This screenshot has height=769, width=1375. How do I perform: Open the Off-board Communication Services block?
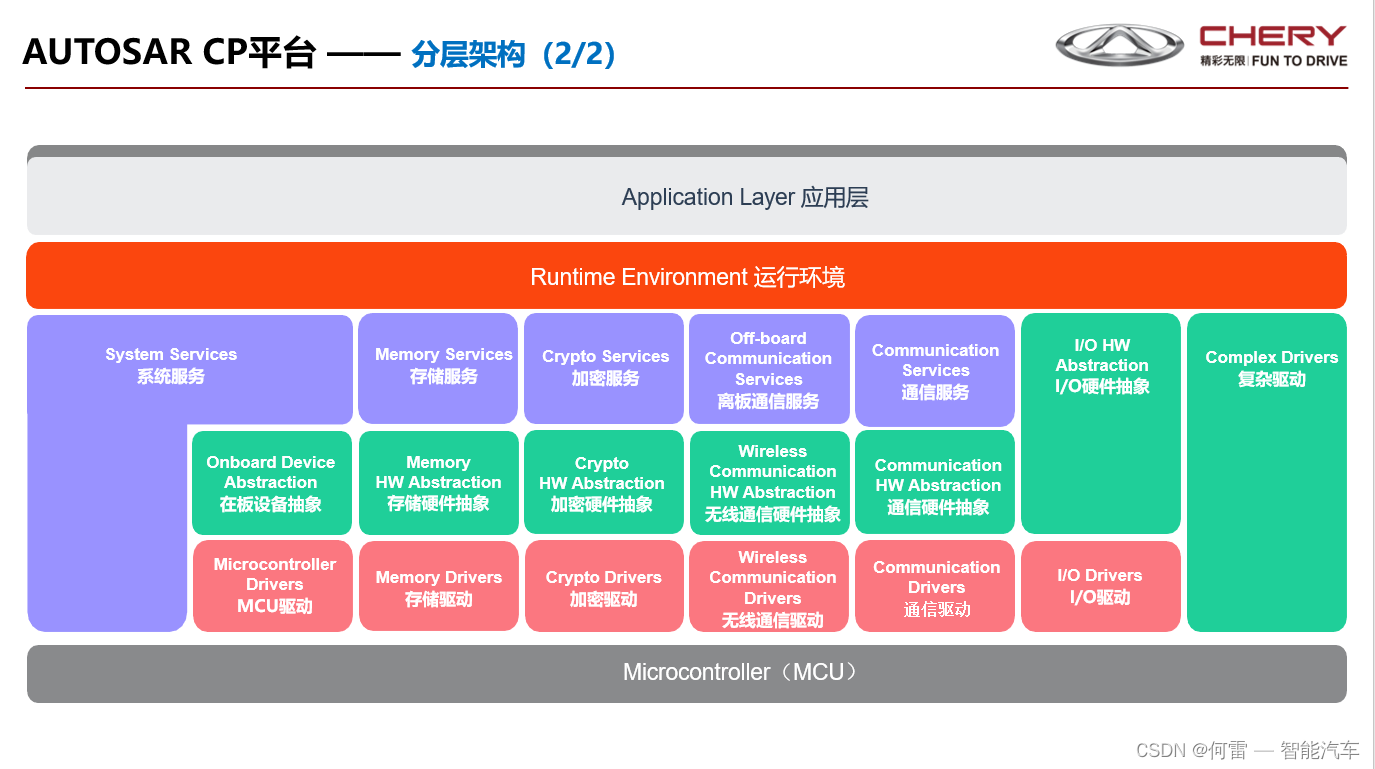click(768, 369)
